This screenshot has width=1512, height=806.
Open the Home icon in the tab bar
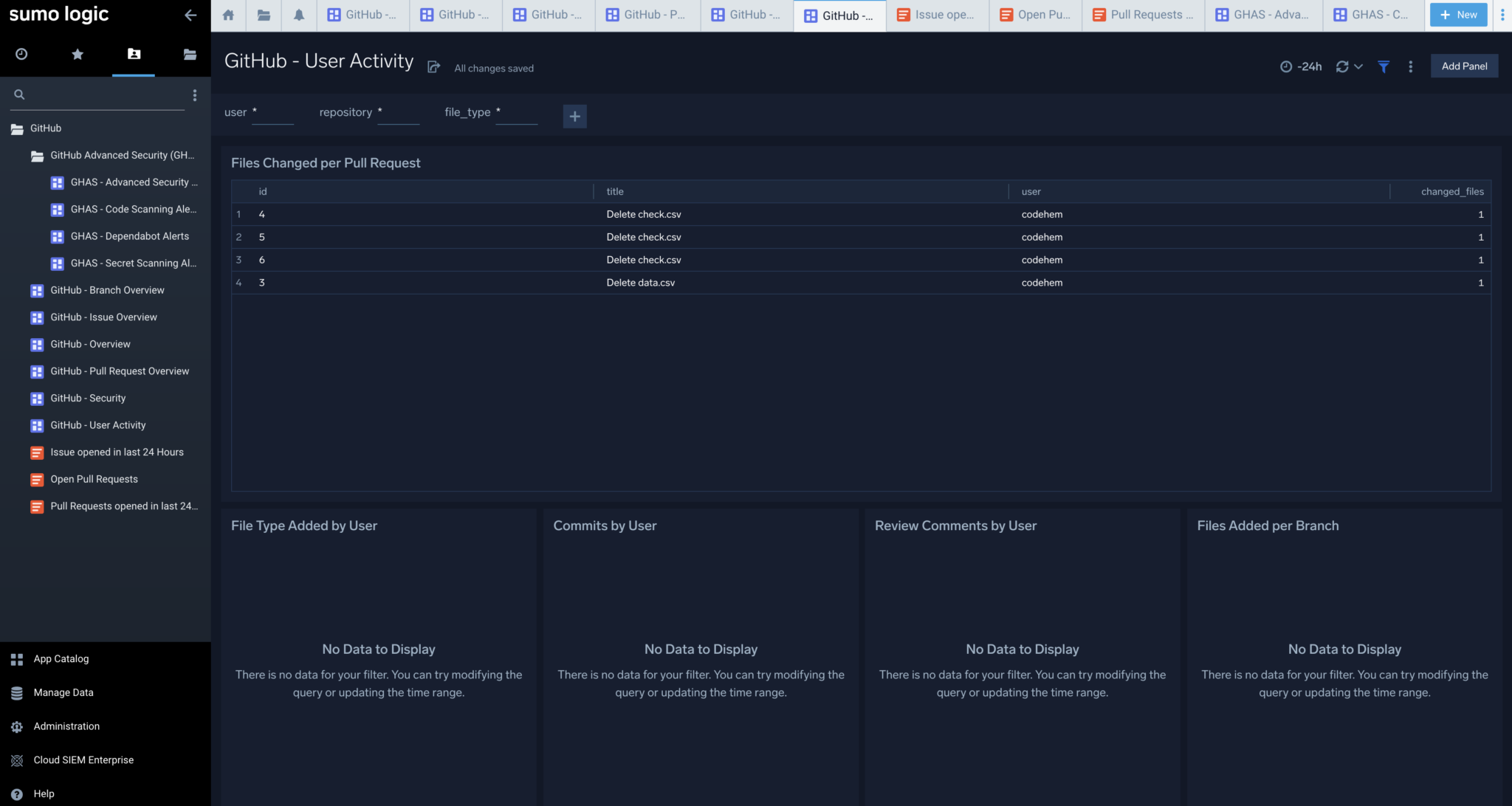click(228, 15)
